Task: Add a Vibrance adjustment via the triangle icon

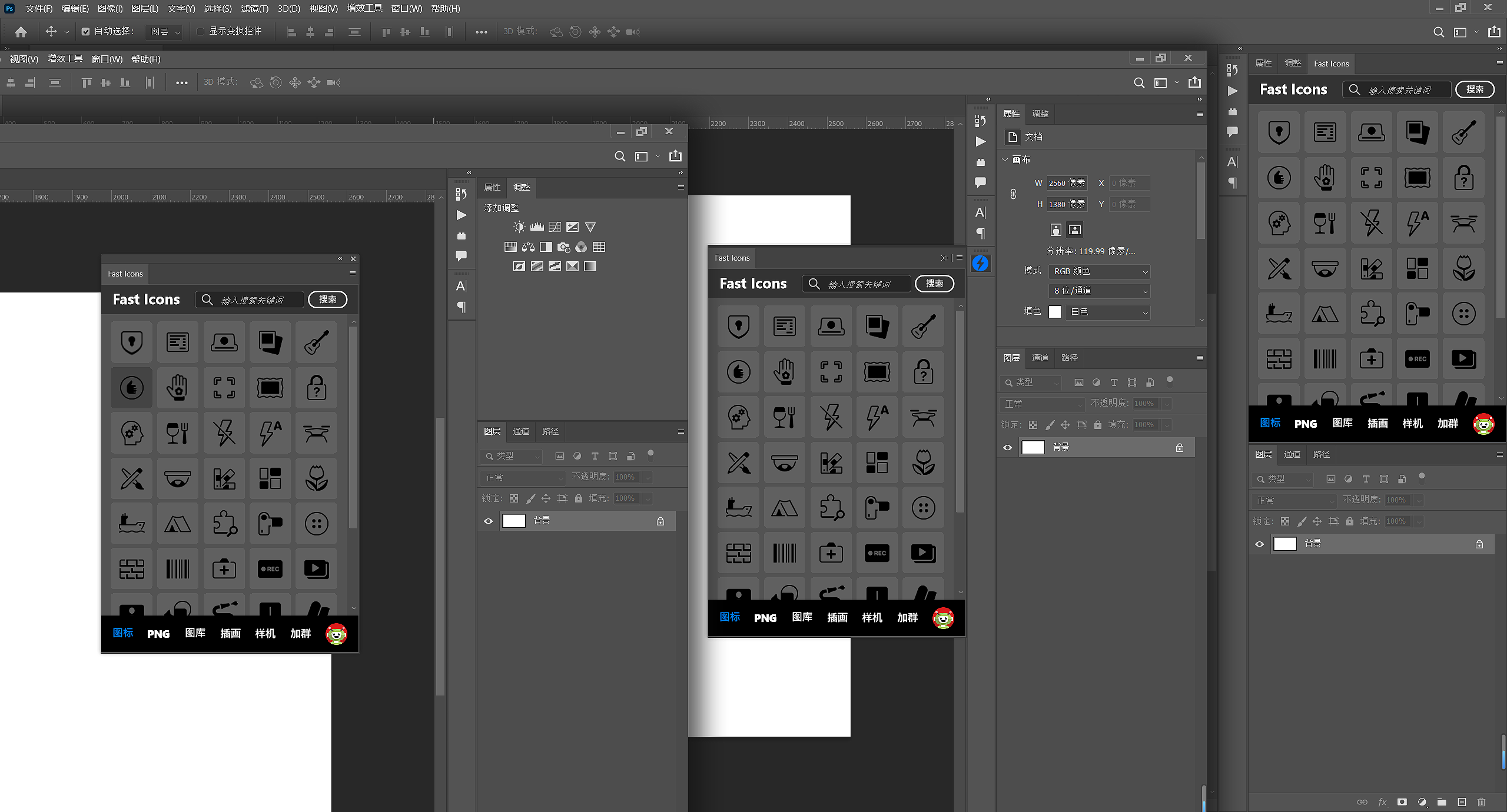Action: pos(590,227)
